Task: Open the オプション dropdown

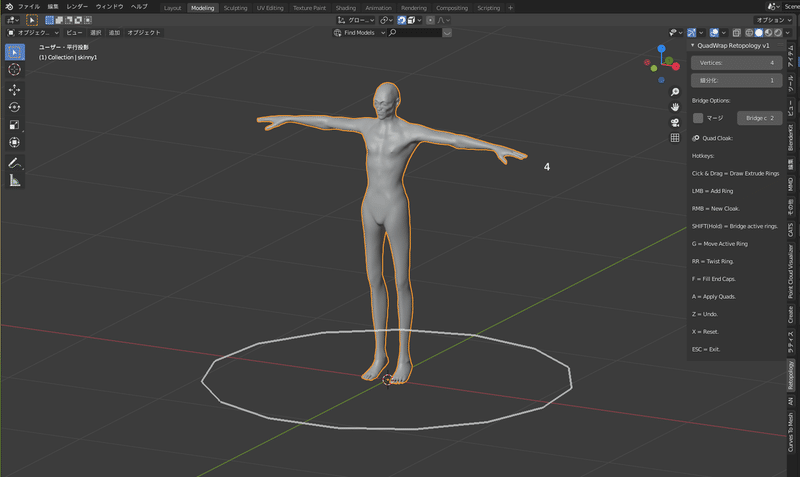Action: (x=773, y=20)
